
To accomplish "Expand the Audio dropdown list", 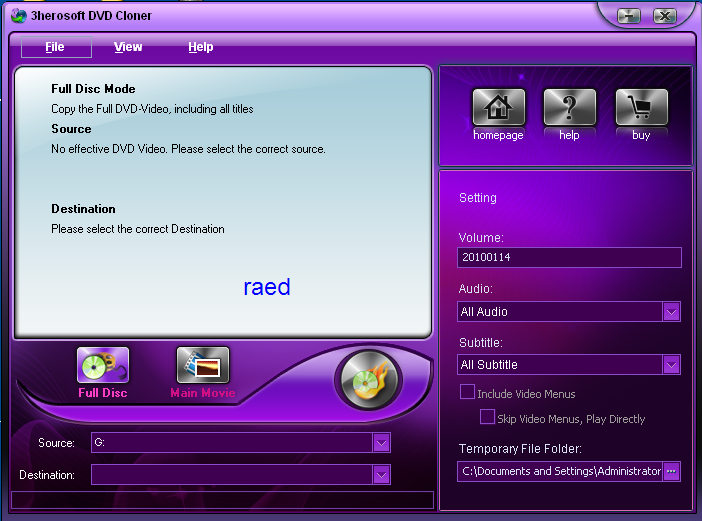I will 671,312.
